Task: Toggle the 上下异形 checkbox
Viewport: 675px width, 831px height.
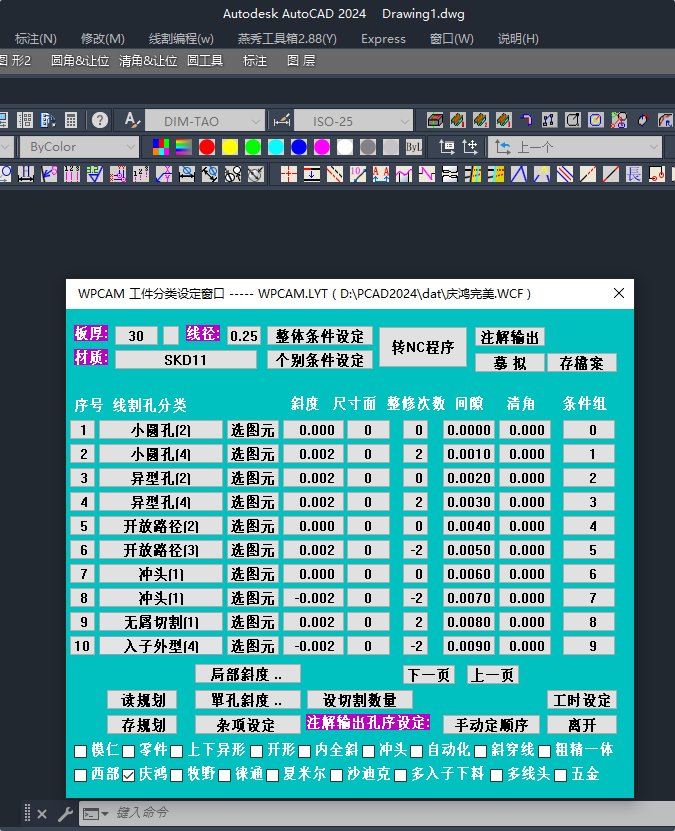Action: coord(176,751)
